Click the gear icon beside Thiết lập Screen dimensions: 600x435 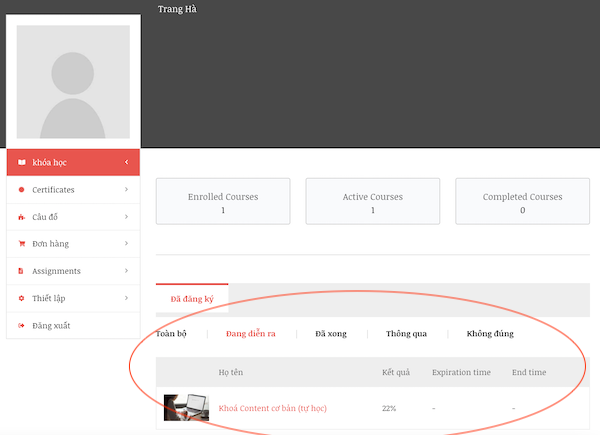[x=21, y=298]
